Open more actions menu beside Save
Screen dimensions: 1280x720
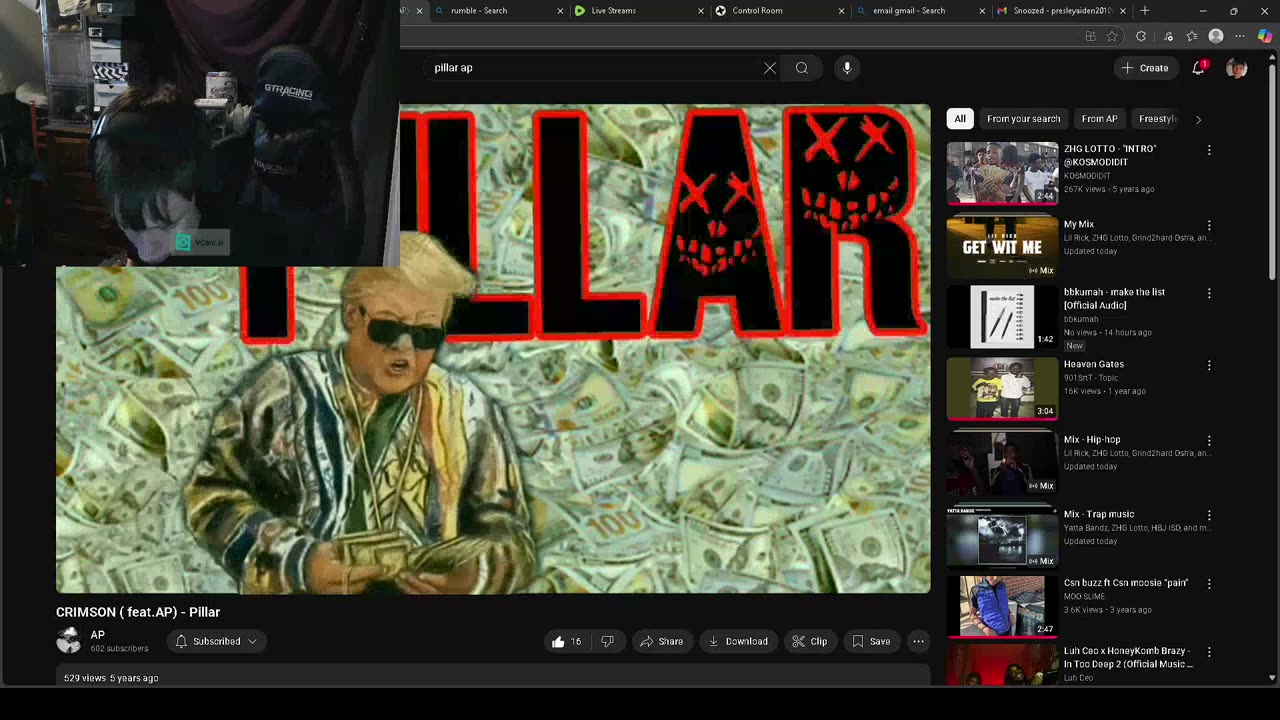(x=918, y=641)
